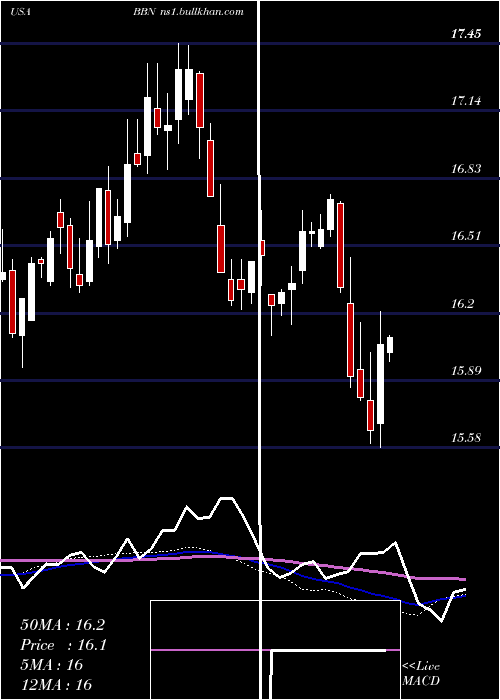
Task: Click the 17.14 price level label
Action: click(466, 100)
